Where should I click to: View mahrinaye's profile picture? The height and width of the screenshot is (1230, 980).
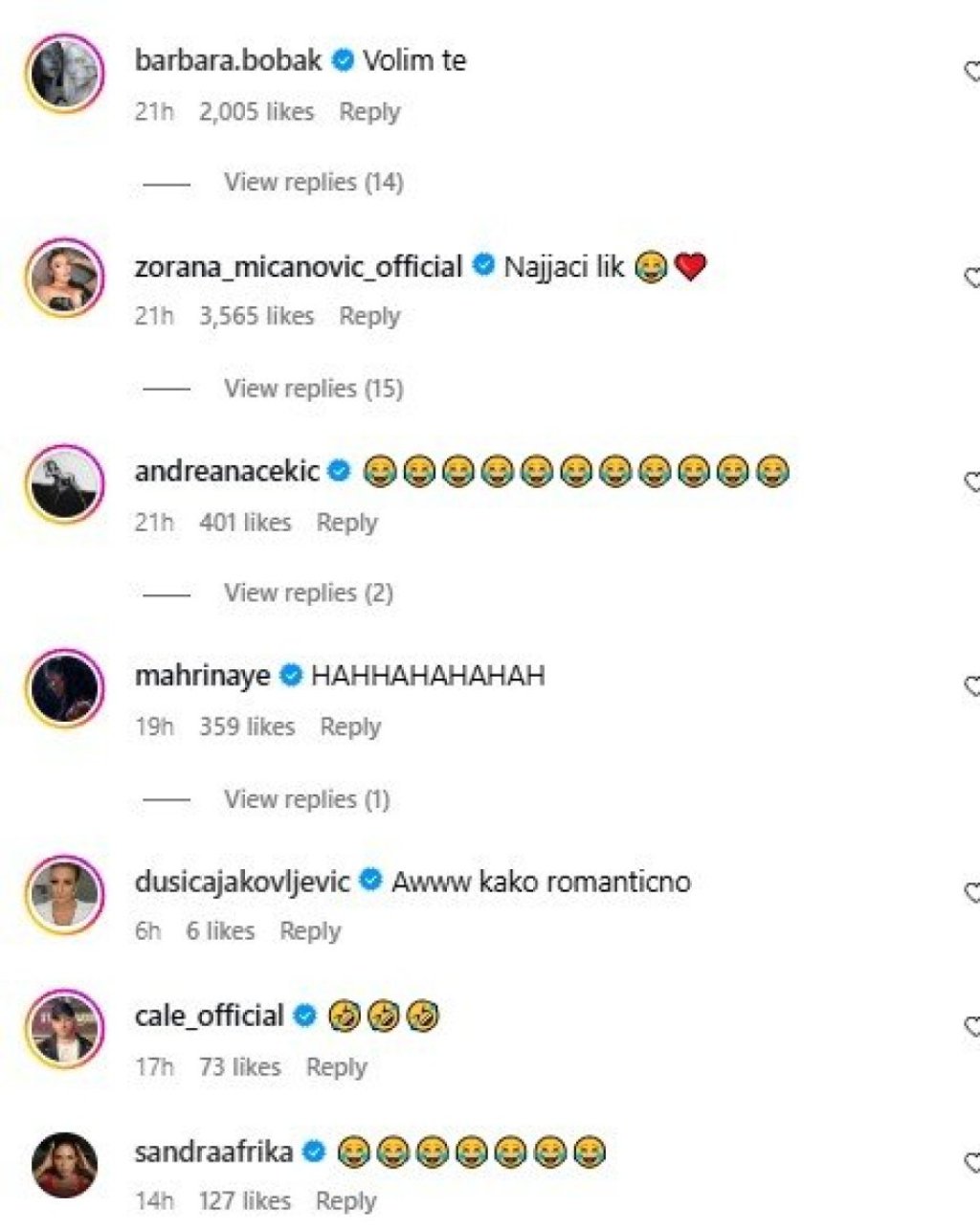64,688
